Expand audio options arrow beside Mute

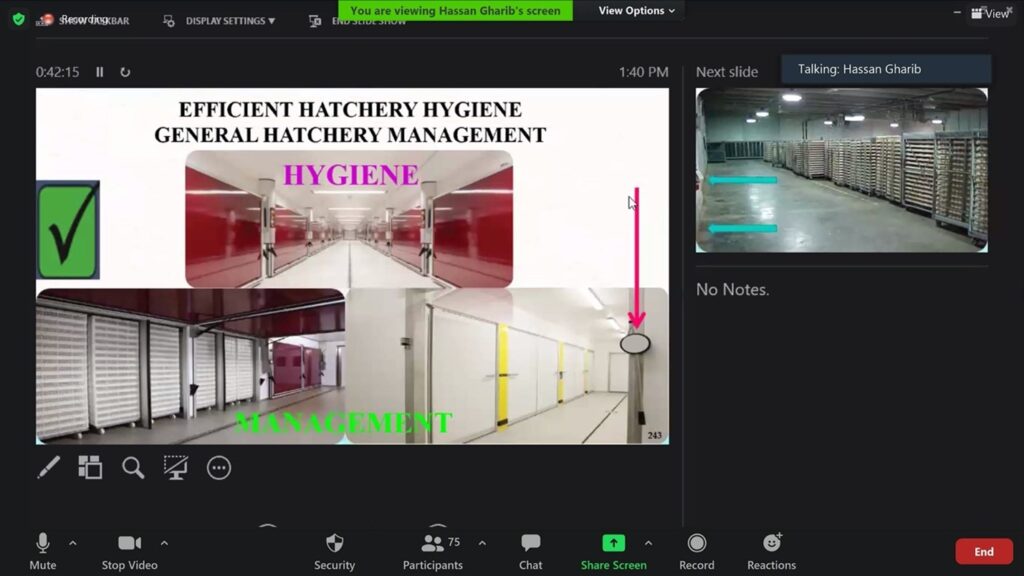click(72, 543)
